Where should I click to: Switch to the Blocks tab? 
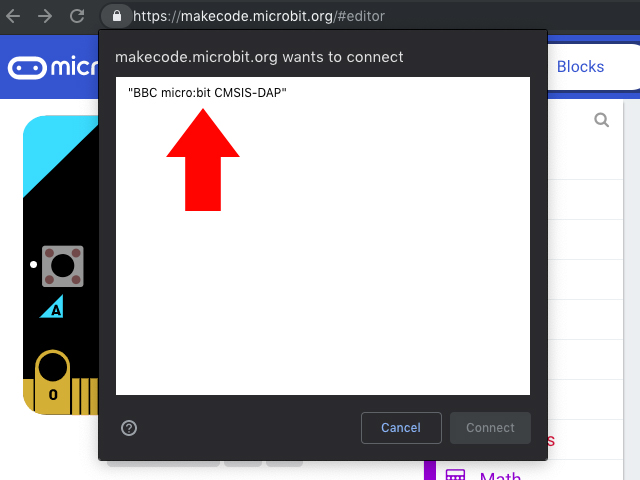[x=580, y=67]
